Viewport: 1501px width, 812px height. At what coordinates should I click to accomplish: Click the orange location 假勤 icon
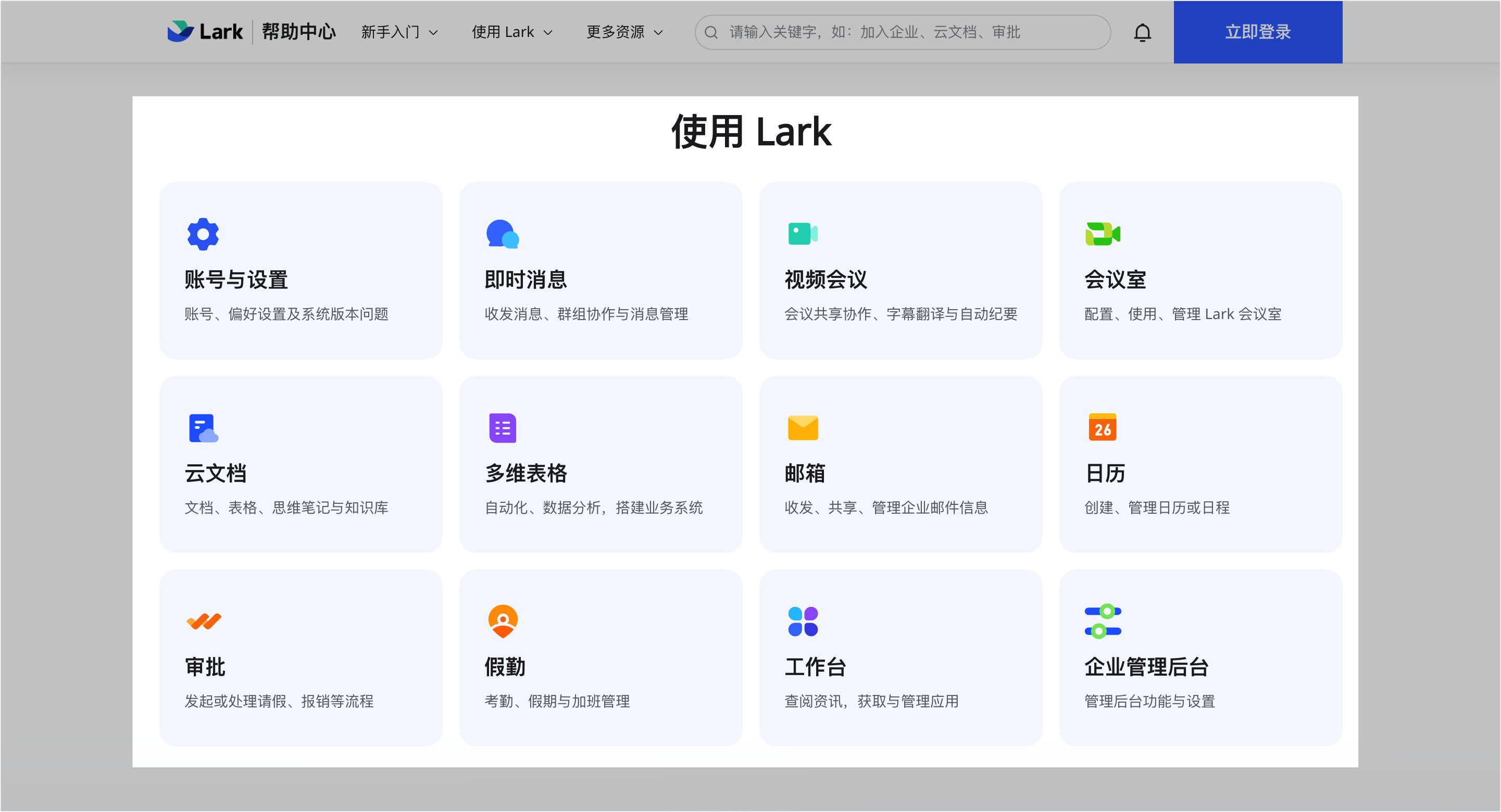[x=503, y=621]
